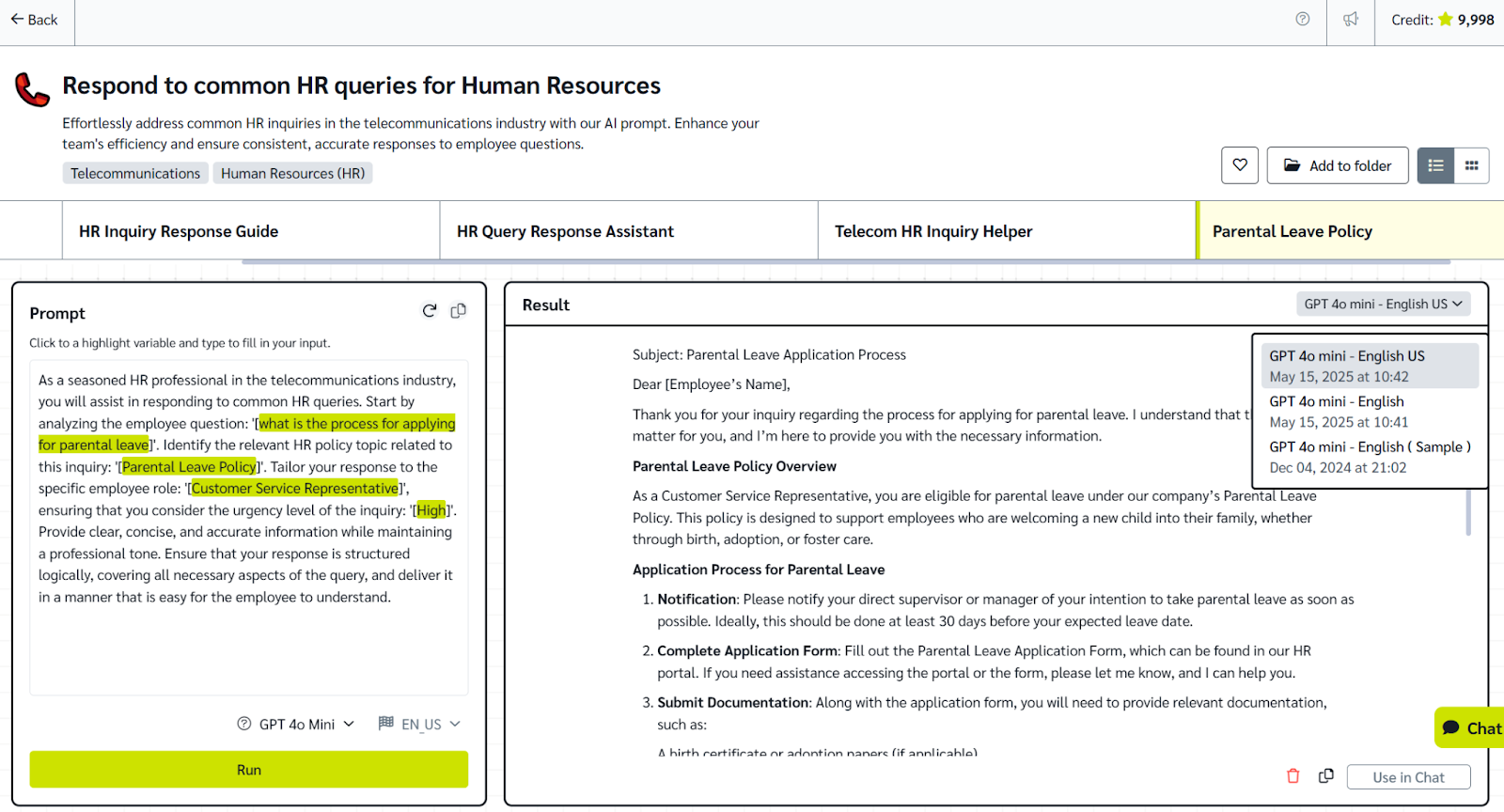The image size is (1504, 812).
Task: Click the Use in Chat button
Action: (1408, 777)
